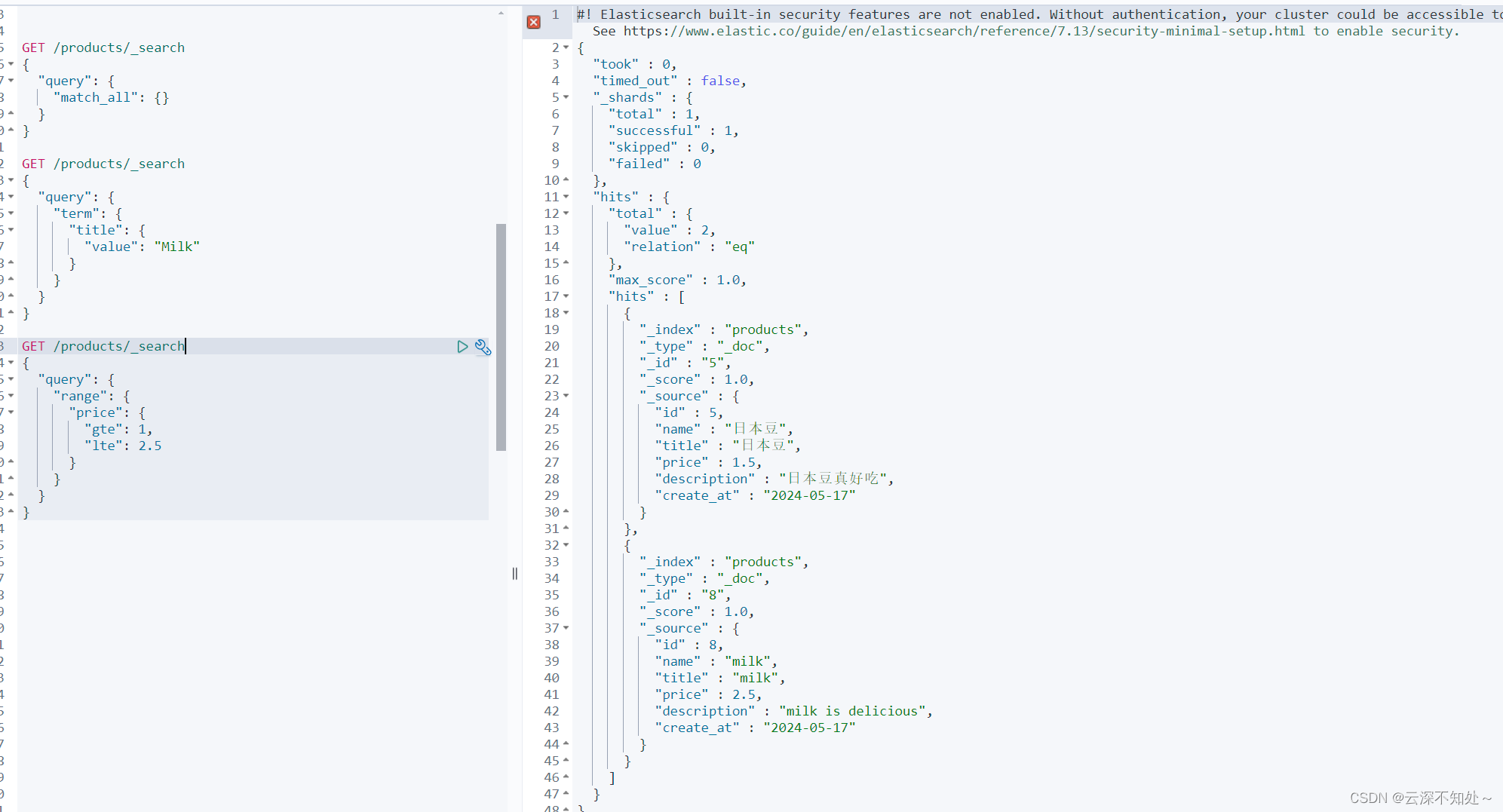Click the "successful" : 1 line
The width and height of the screenshot is (1503, 812).
(x=673, y=130)
